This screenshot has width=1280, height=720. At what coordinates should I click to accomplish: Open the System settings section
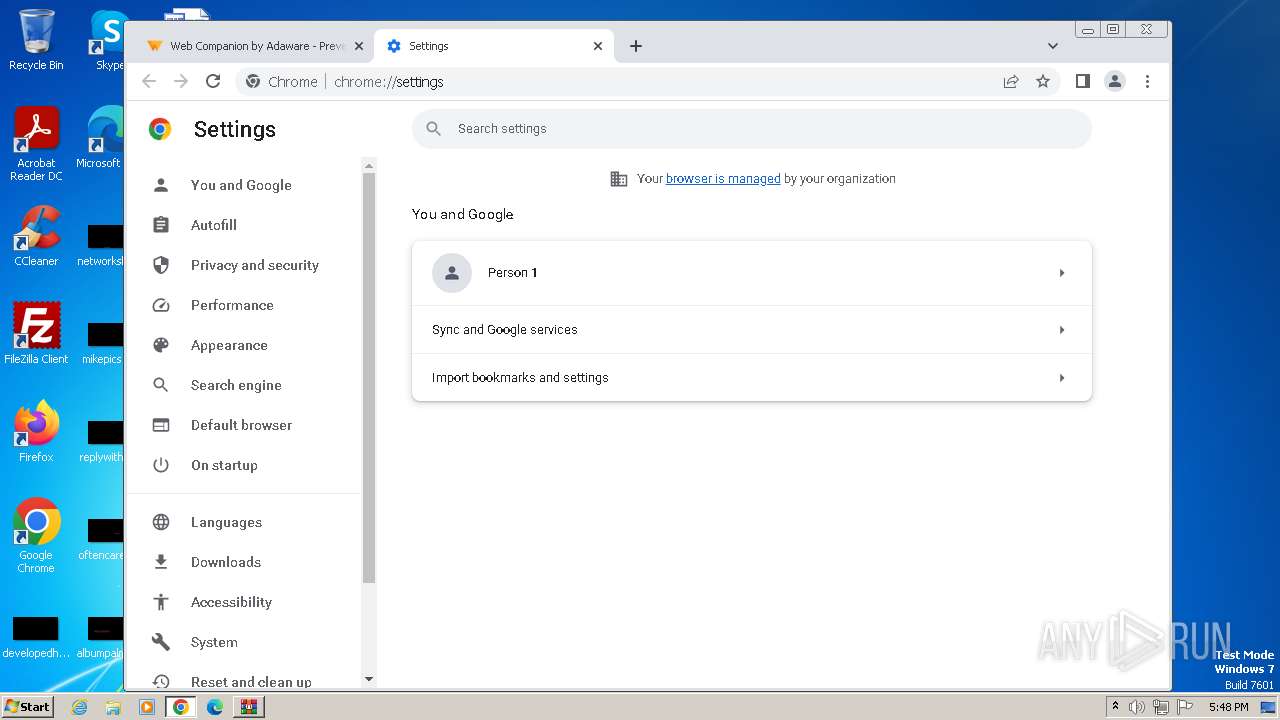(x=214, y=642)
